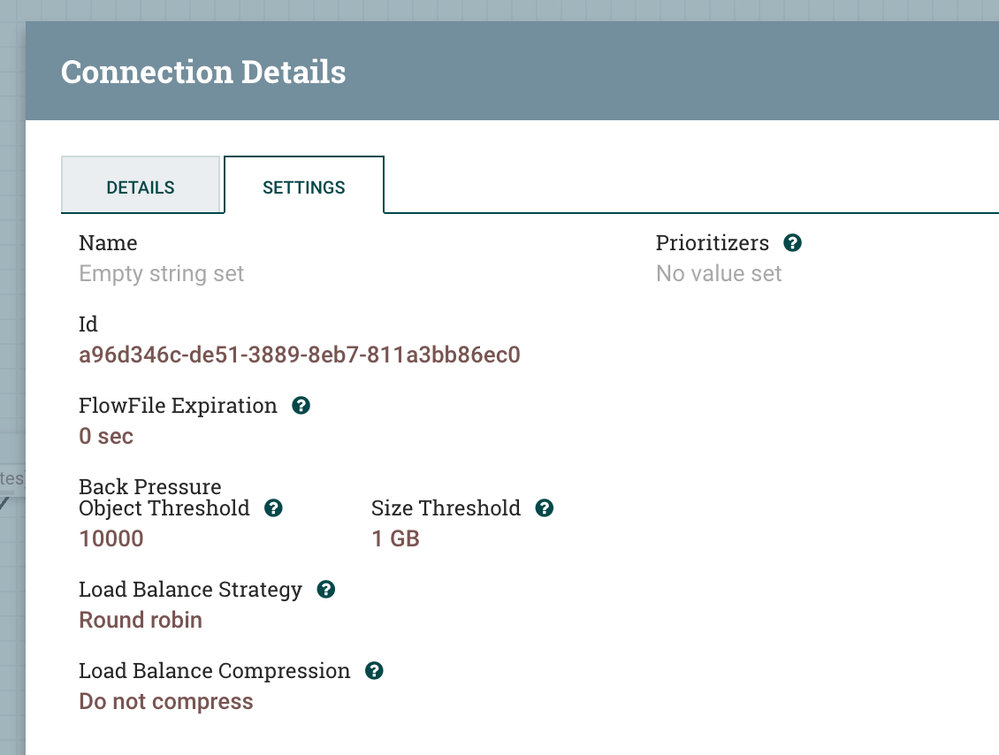This screenshot has width=999, height=755.
Task: Click the Object Threshold help icon
Action: point(273,508)
